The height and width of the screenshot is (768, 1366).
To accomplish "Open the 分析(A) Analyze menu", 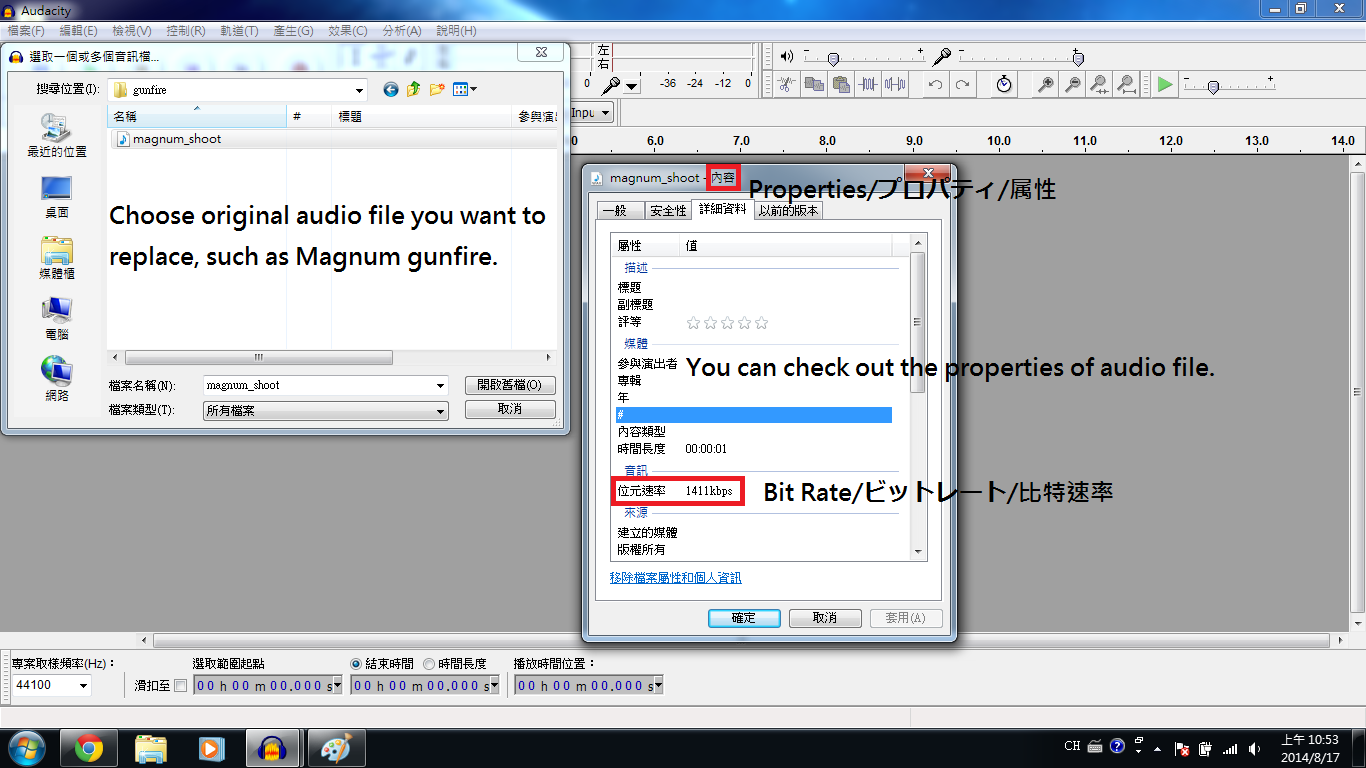I will pyautogui.click(x=401, y=31).
